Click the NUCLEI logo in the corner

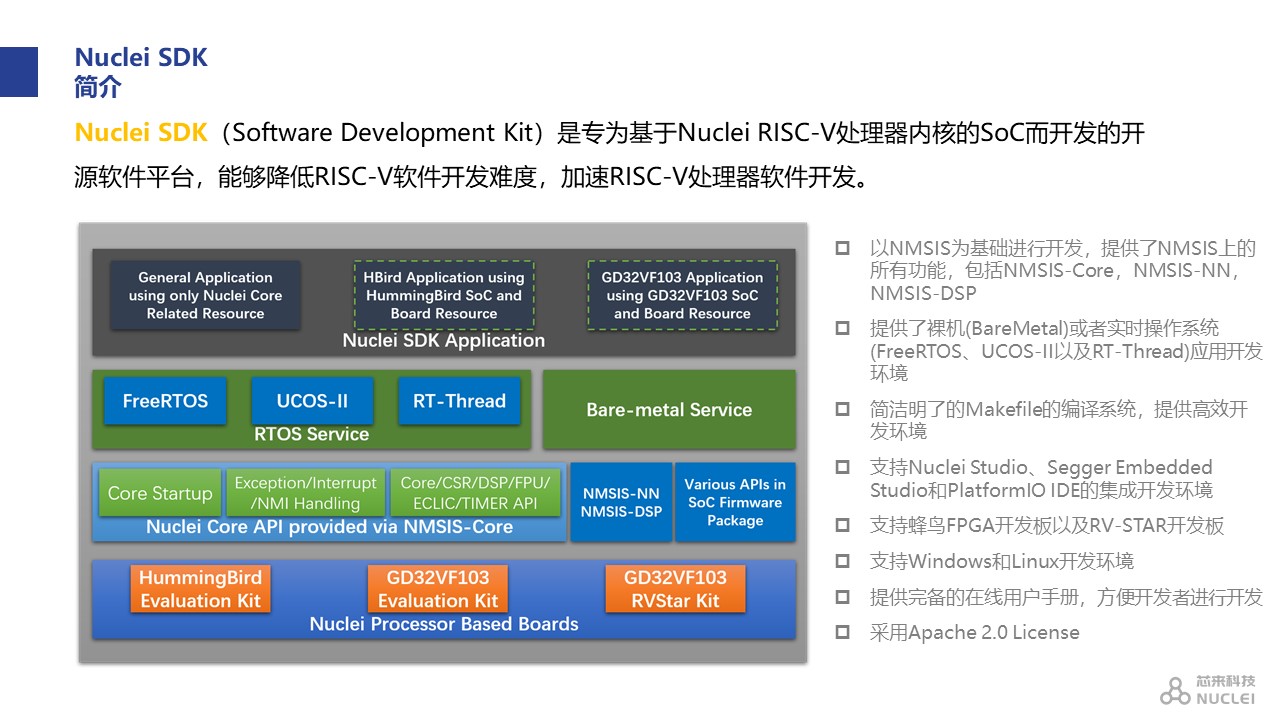pos(1207,689)
